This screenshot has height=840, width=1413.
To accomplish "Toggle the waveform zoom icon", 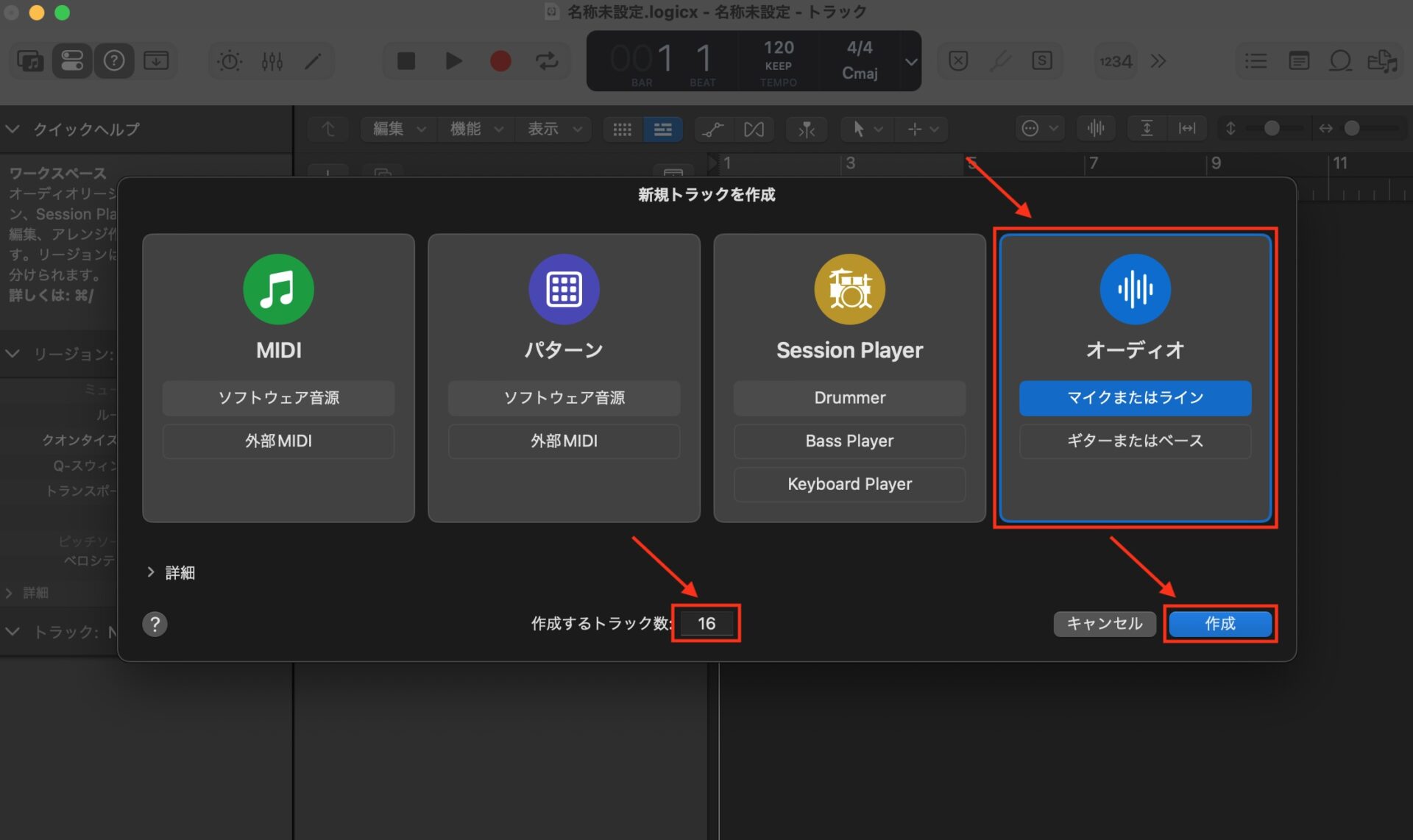I will pos(1096,129).
